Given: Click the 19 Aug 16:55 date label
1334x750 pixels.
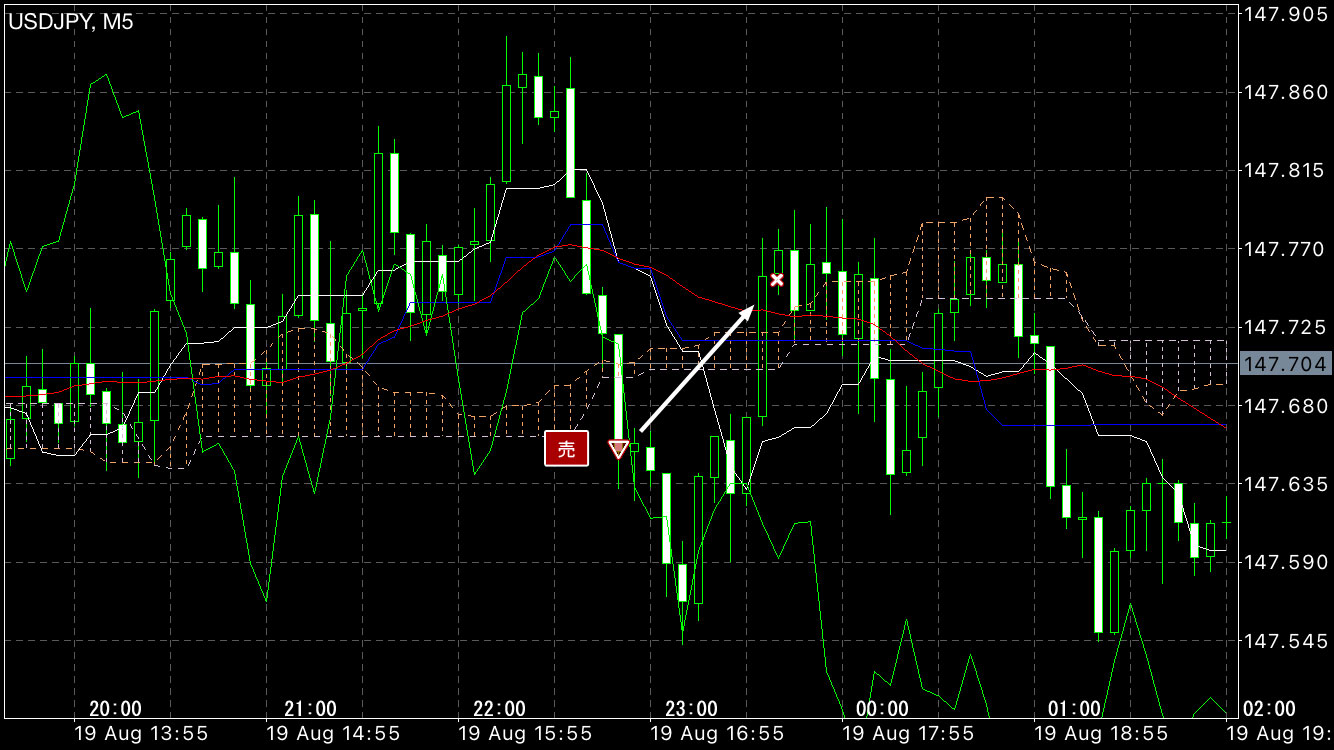Looking at the screenshot, I should pyautogui.click(x=717, y=733).
